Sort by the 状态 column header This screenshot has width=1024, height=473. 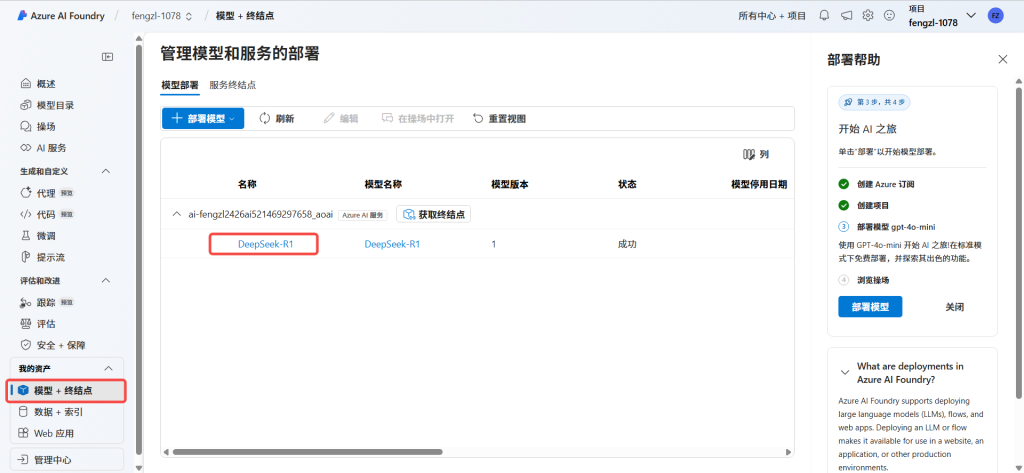pos(627,184)
